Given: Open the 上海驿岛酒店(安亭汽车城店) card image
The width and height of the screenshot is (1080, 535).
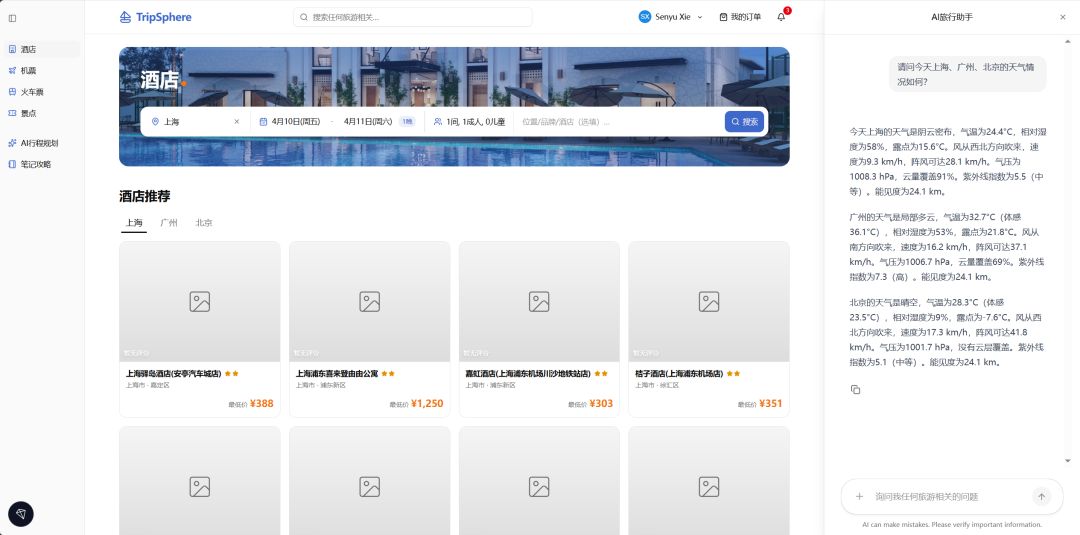Looking at the screenshot, I should tap(200, 302).
